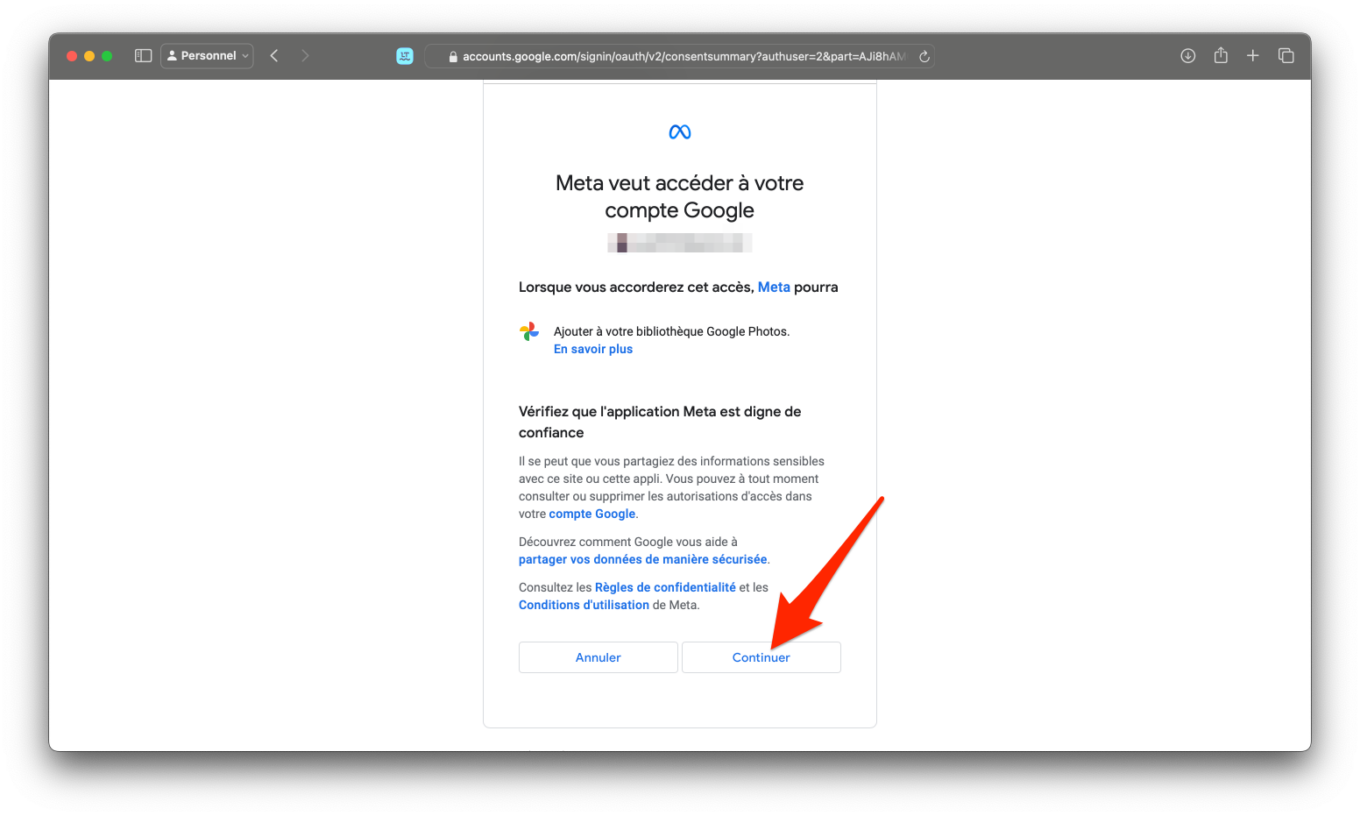Image resolution: width=1360 pixels, height=816 pixels.
Task: Open the 'compte Google' link
Action: [592, 514]
